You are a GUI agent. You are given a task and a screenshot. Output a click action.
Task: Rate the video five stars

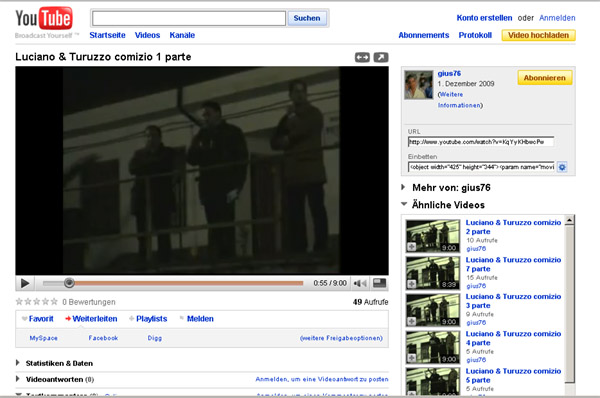tap(54, 302)
